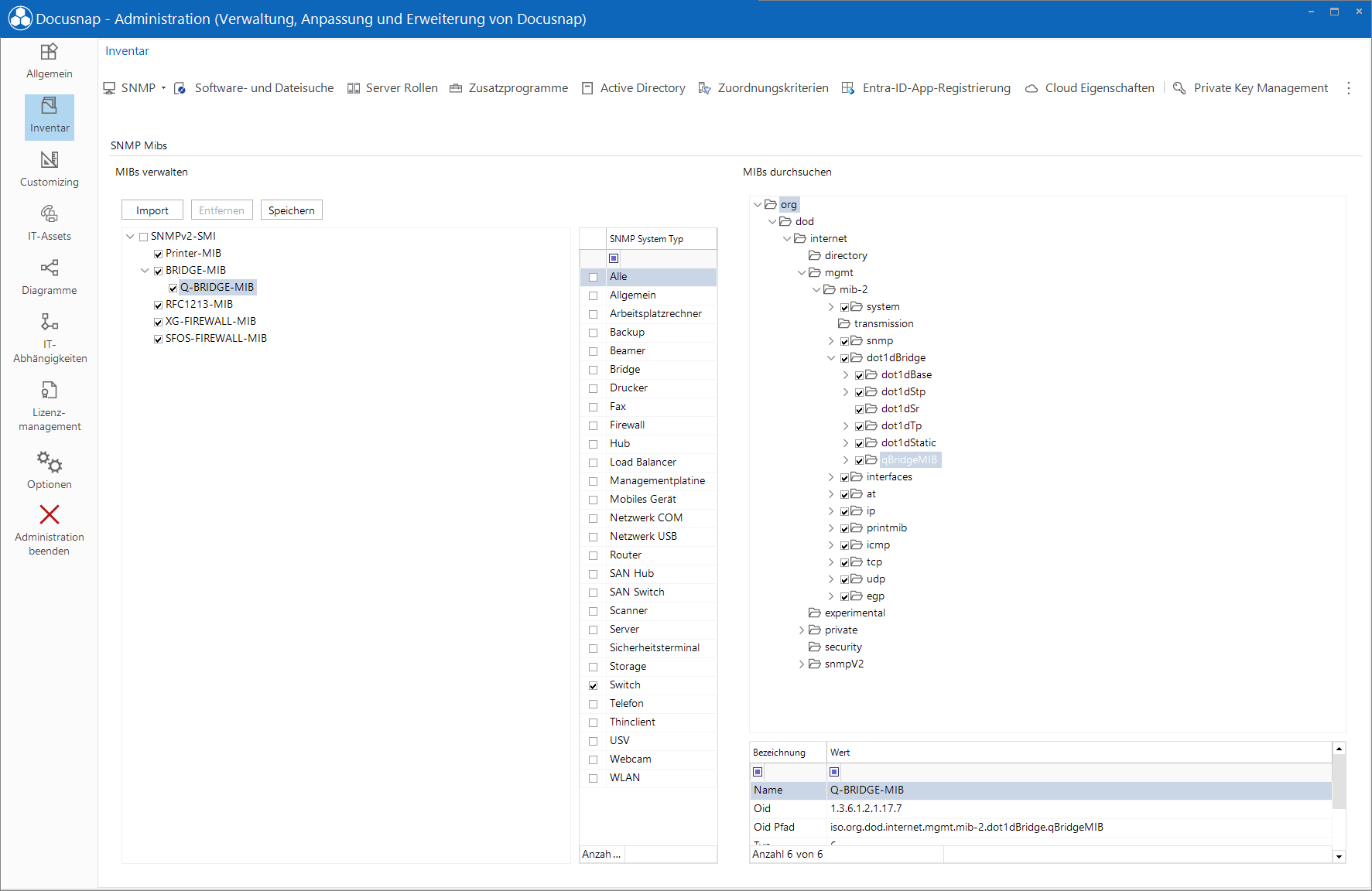Open Zusatzprogramme menu item

(x=518, y=88)
